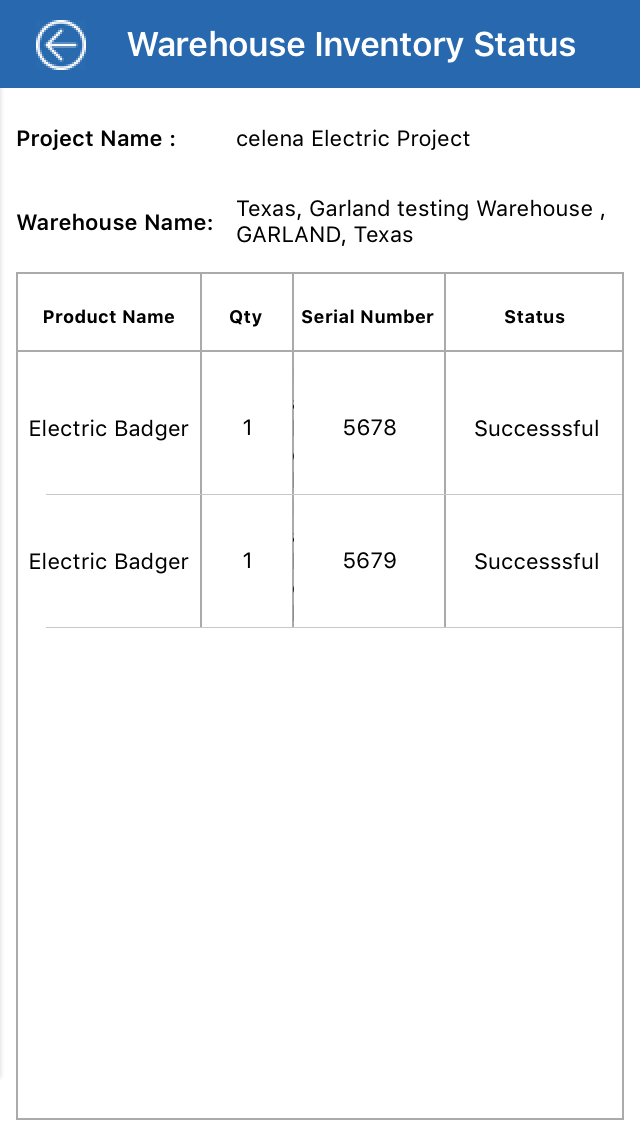Tap celena Electric Project text

(x=353, y=139)
